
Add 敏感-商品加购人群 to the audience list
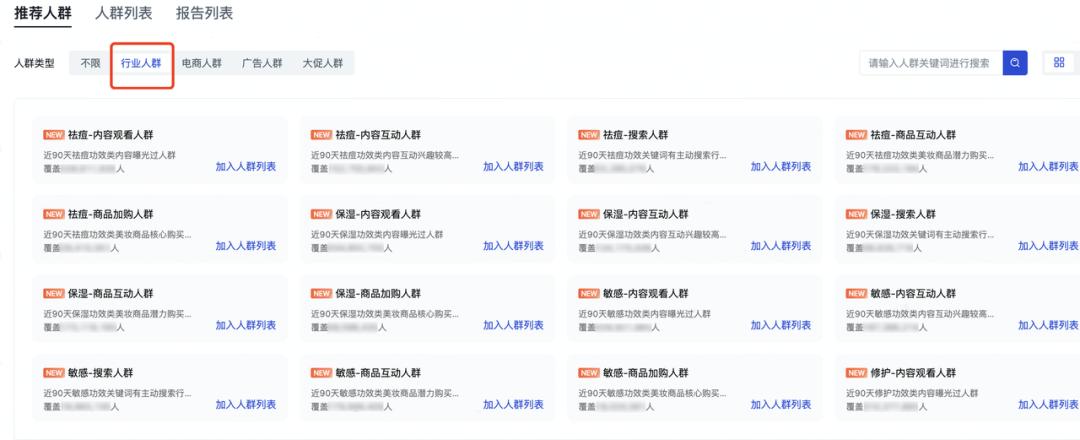pos(781,404)
